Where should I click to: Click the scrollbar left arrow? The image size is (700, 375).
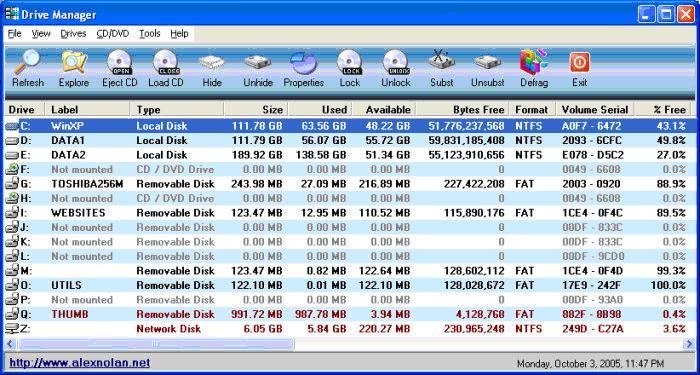11,344
